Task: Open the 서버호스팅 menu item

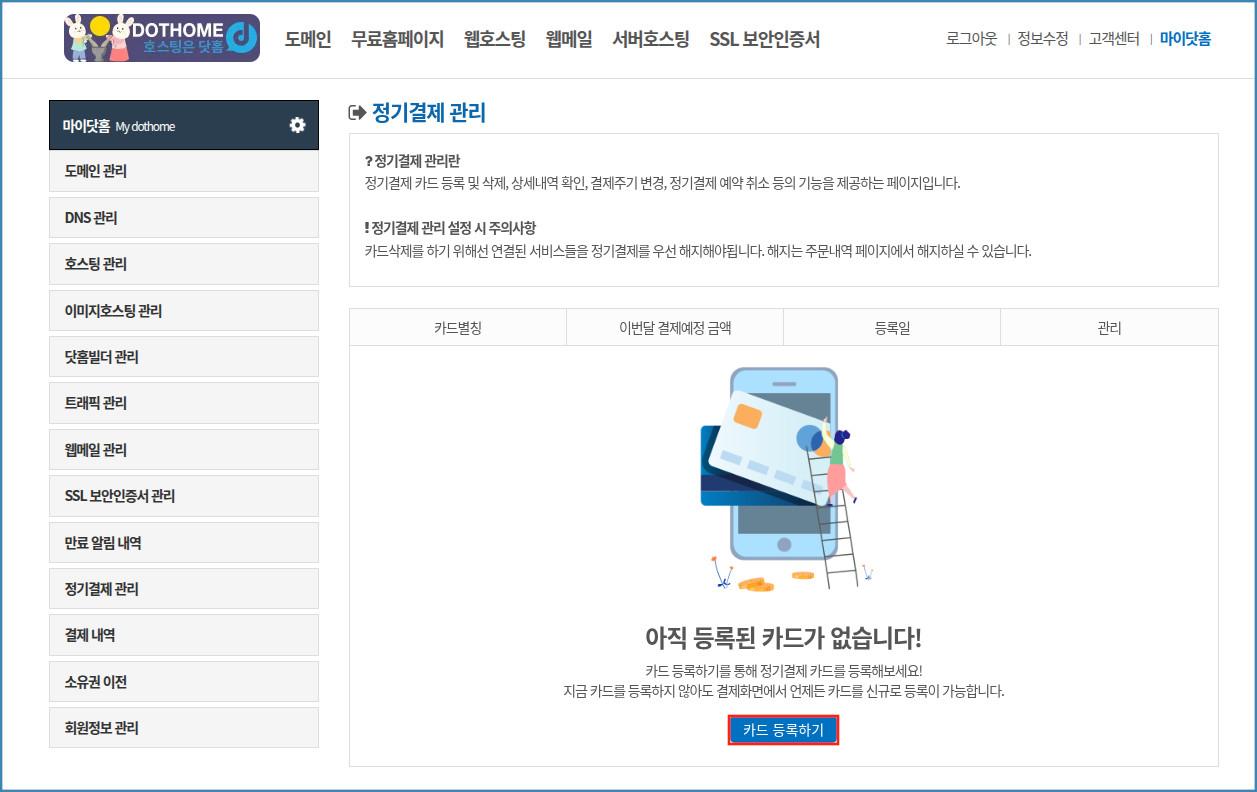Action: 650,39
